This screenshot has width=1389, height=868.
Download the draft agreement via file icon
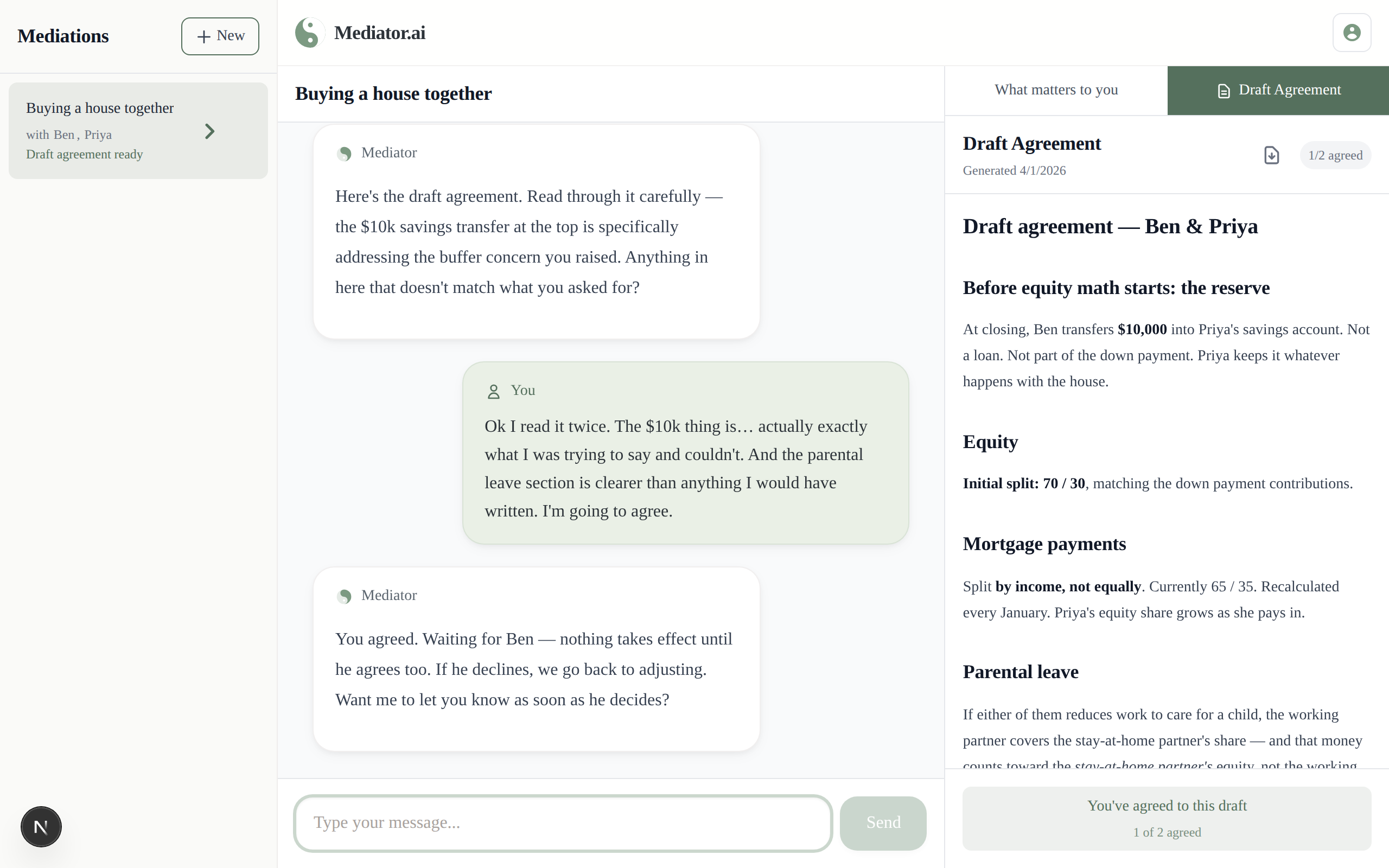(x=1271, y=155)
